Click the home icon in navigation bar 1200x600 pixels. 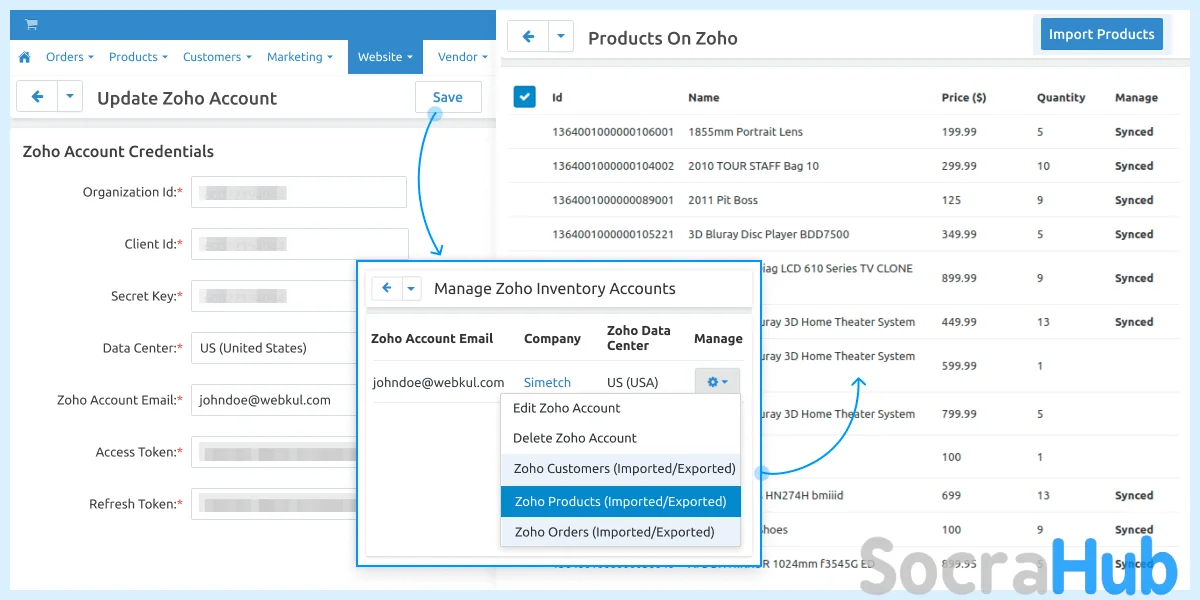pos(25,57)
